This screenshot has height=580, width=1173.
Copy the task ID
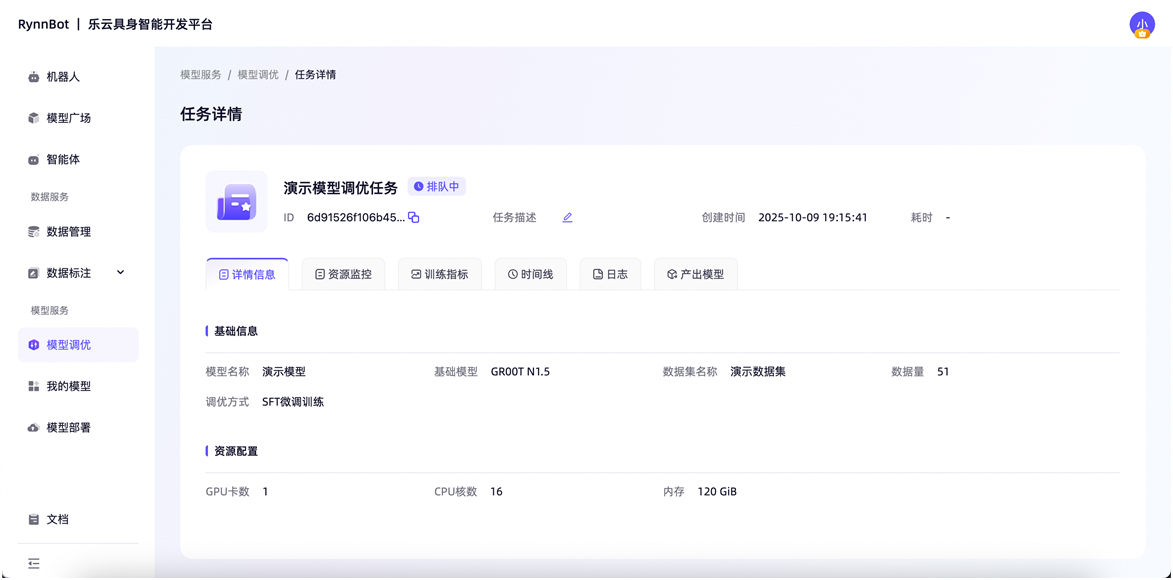[x=413, y=218]
